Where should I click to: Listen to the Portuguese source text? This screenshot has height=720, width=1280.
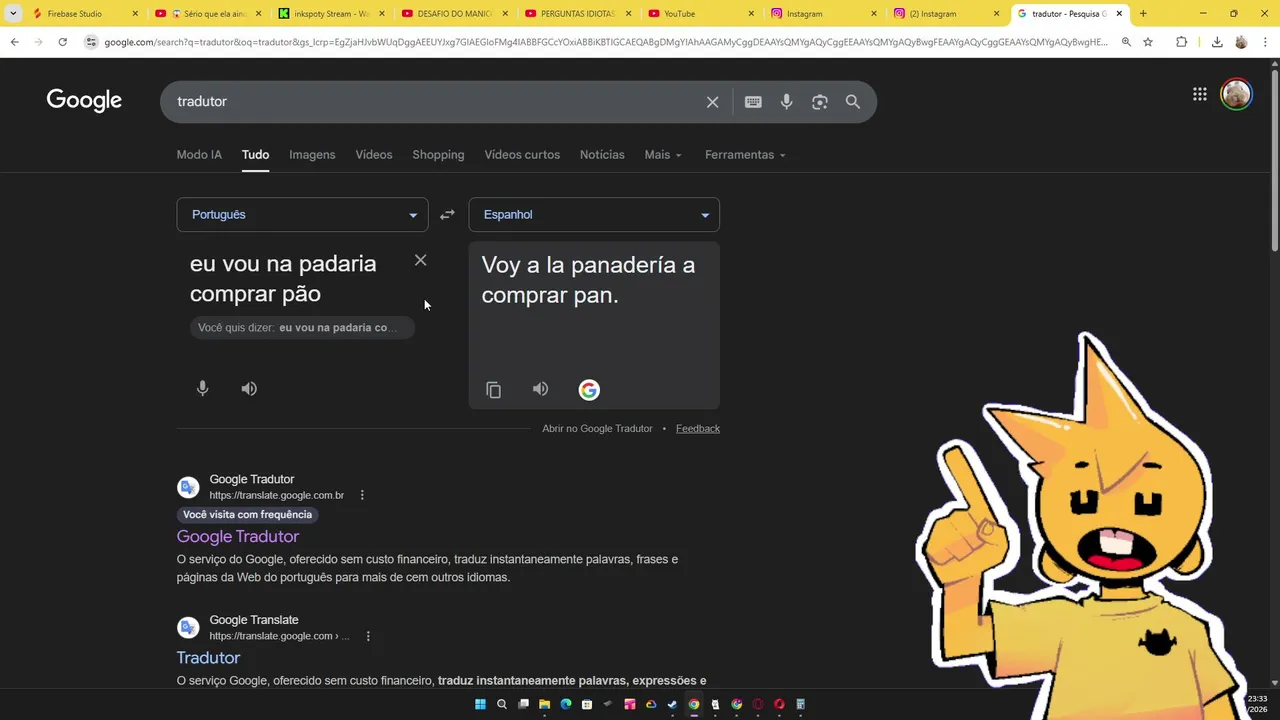[249, 389]
